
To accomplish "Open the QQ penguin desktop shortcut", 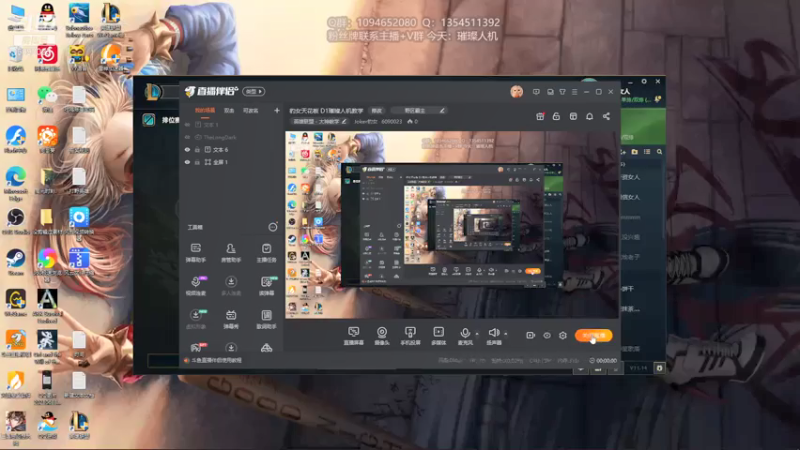I will click(47, 16).
